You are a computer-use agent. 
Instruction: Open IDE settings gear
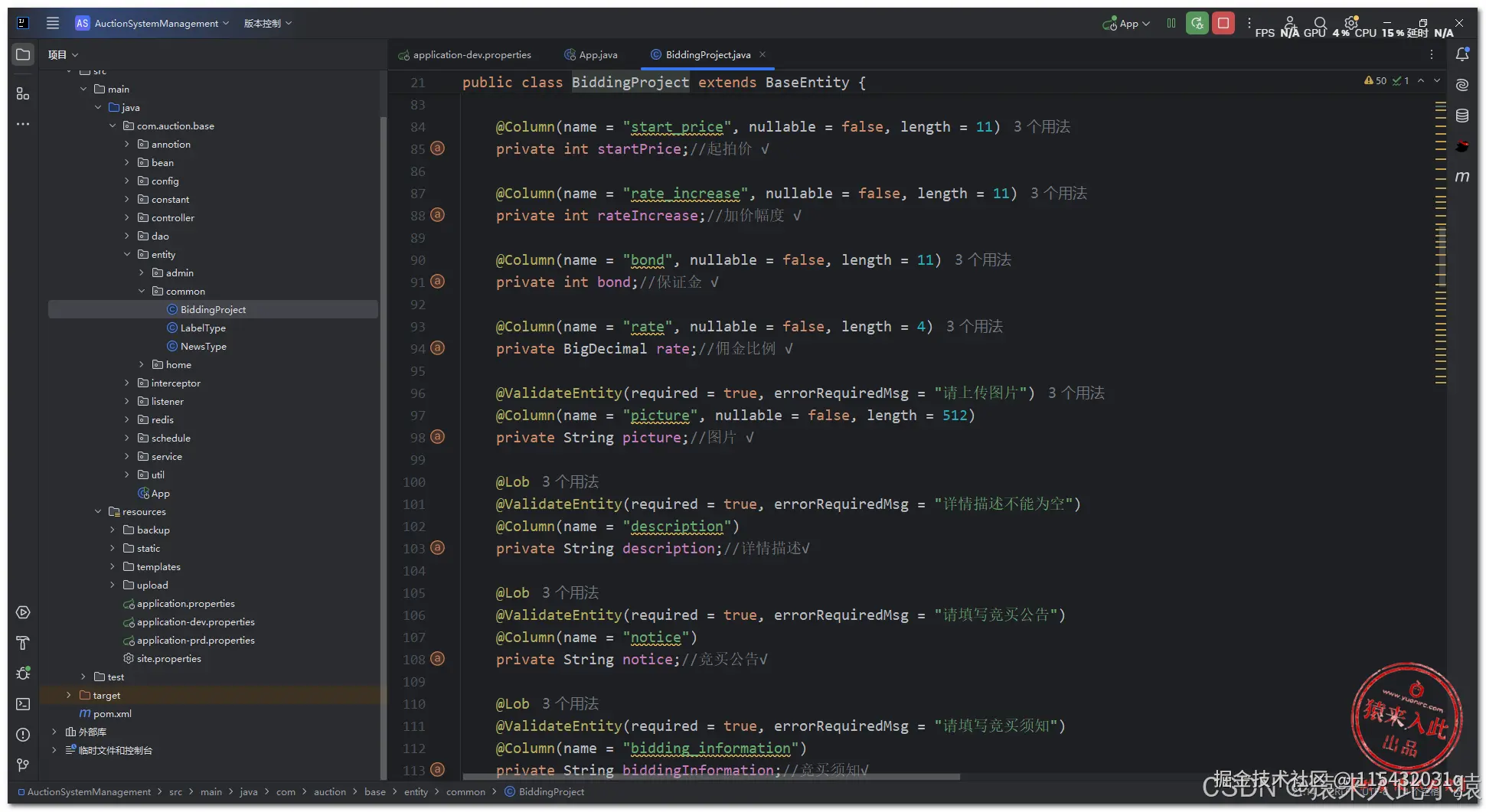point(1351,23)
